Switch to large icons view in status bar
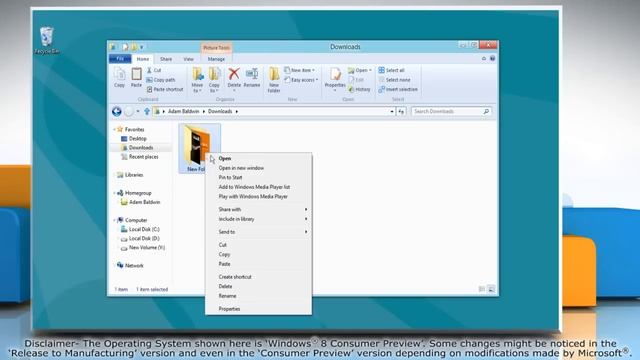The width and height of the screenshot is (640, 360). (491, 289)
